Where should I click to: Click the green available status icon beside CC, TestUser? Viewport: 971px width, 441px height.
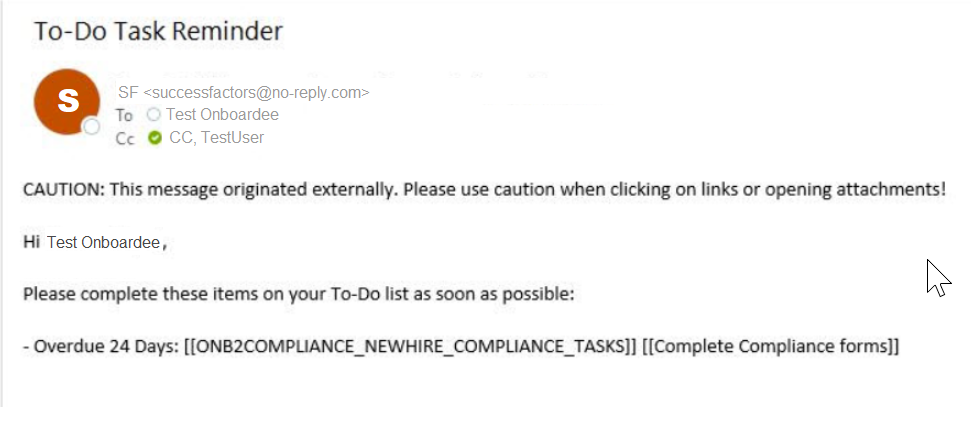[155, 138]
